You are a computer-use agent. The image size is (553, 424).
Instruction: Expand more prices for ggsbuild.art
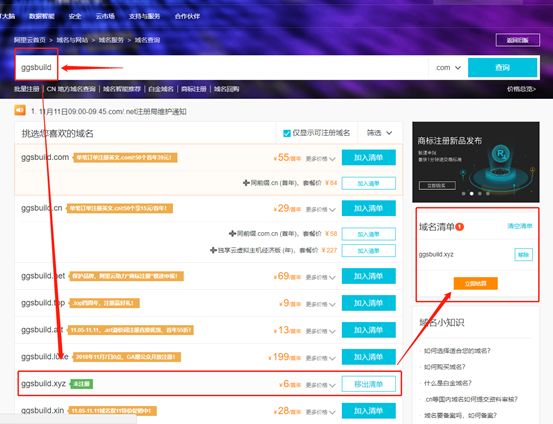pos(320,331)
